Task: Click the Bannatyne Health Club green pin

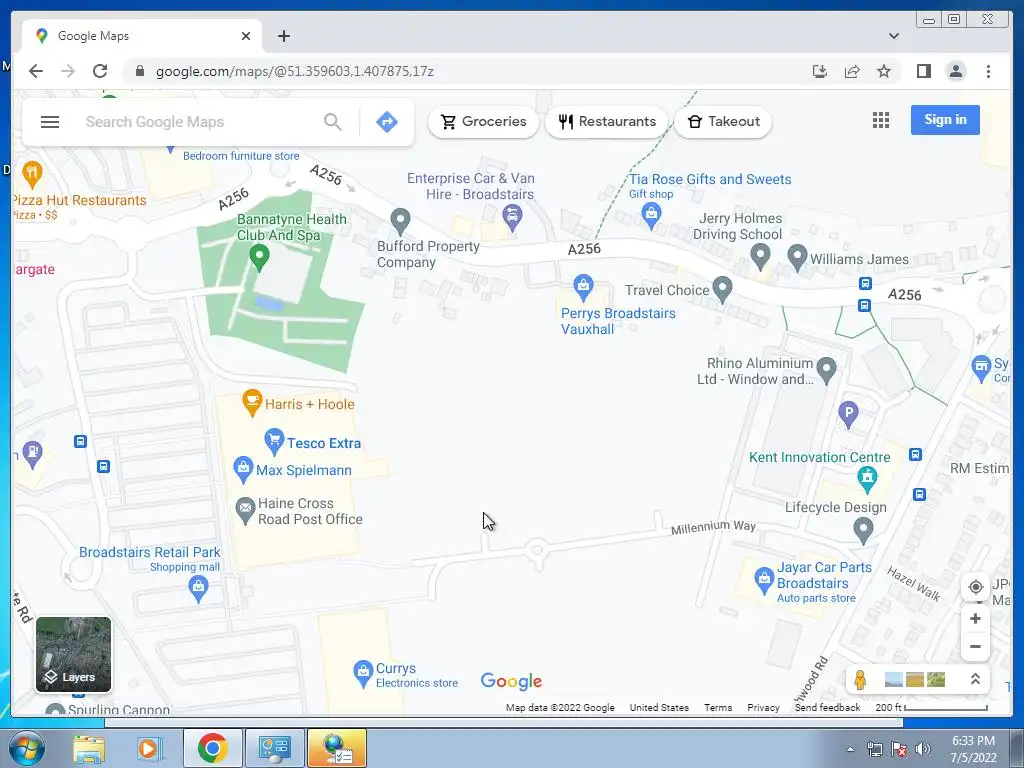Action: (x=259, y=258)
